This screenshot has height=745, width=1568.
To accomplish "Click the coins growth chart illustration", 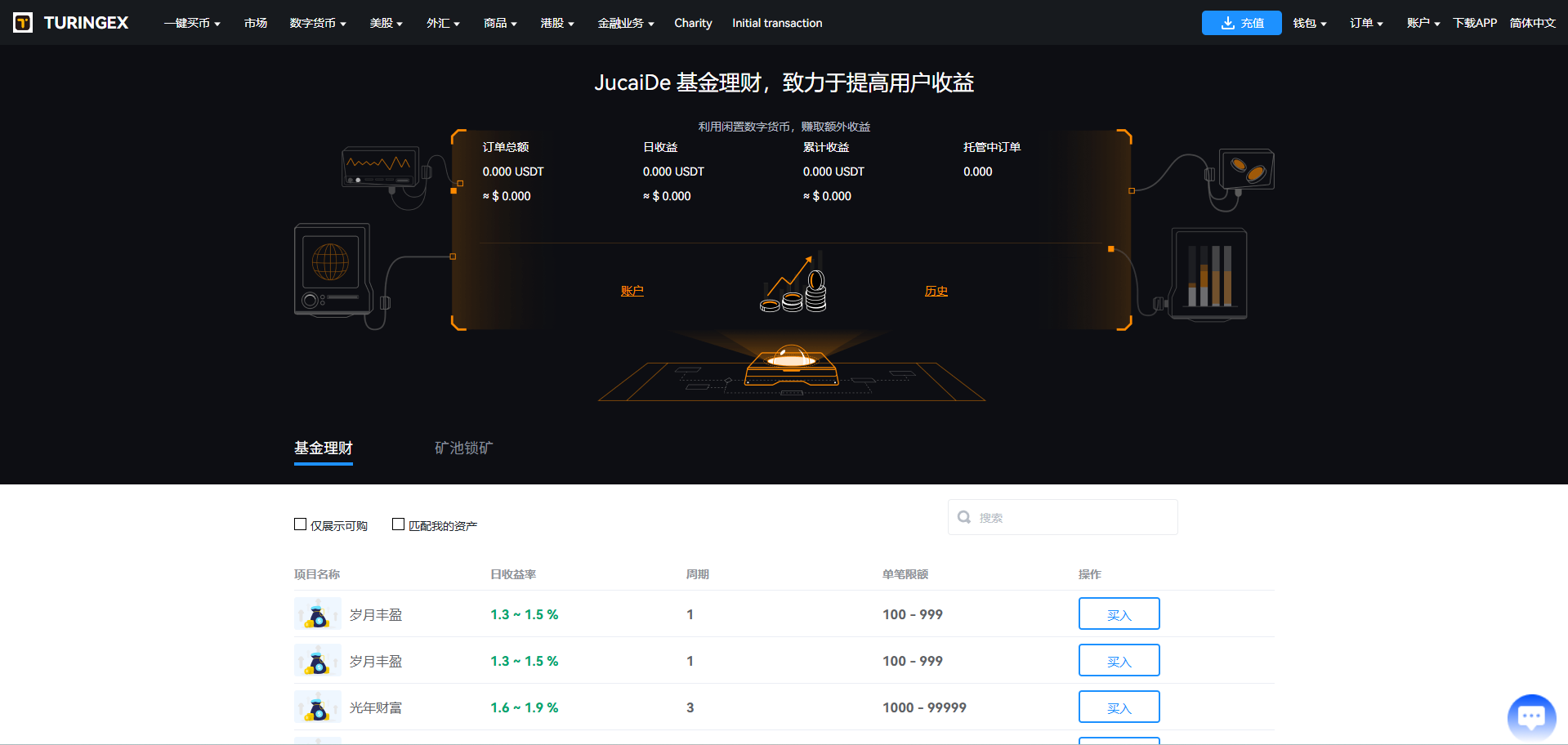I will point(793,283).
